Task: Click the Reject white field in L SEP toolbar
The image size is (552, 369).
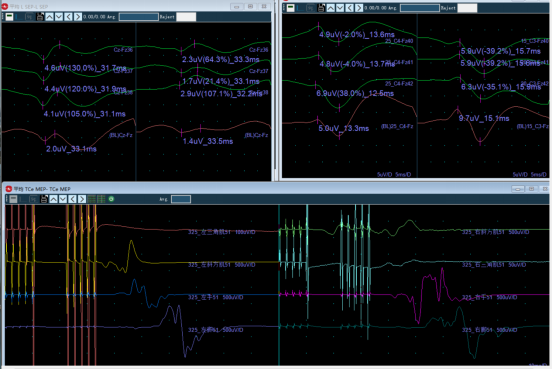Action: [x=186, y=17]
